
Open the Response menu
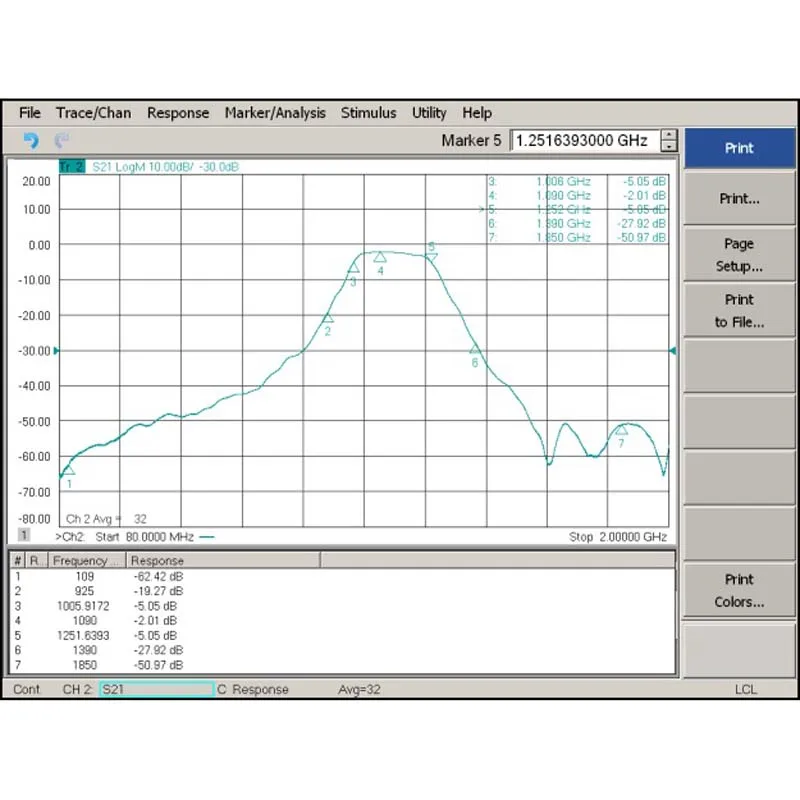[178, 113]
